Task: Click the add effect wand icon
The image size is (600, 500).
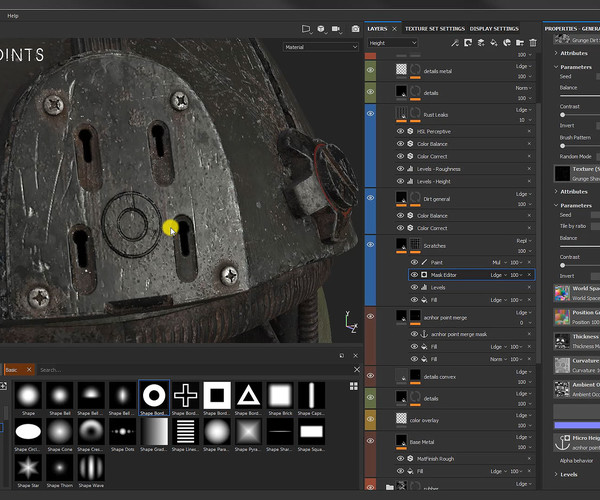Action: [455, 43]
